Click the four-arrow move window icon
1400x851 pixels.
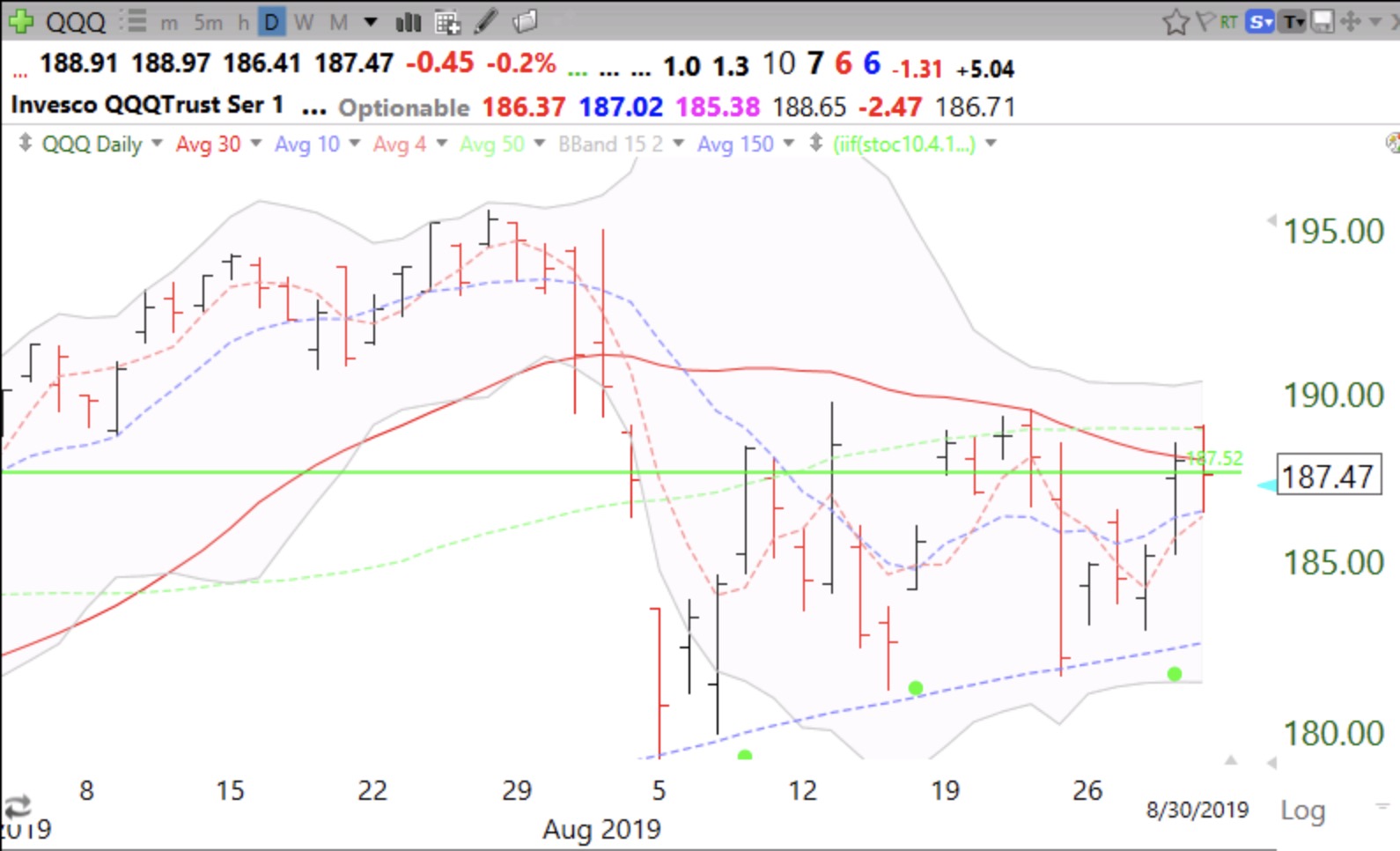[1351, 22]
